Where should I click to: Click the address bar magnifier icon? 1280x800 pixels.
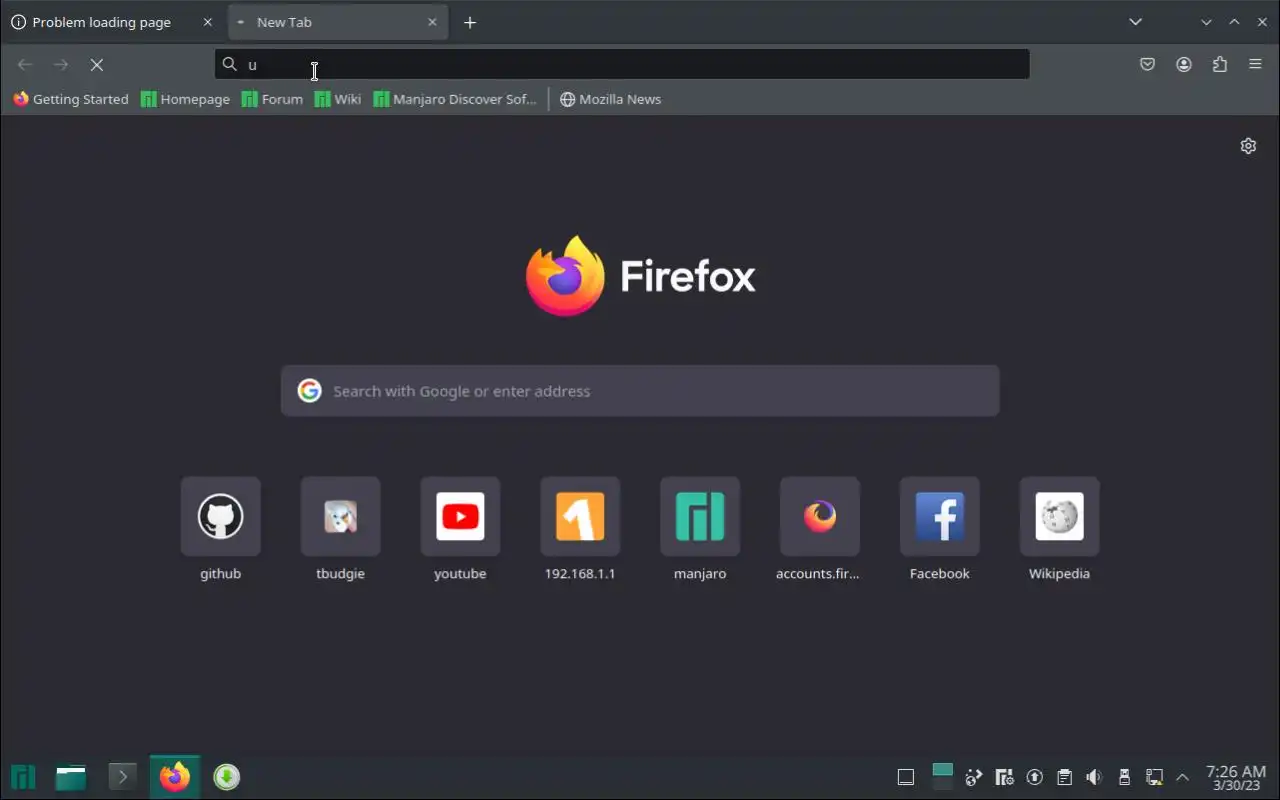point(229,64)
